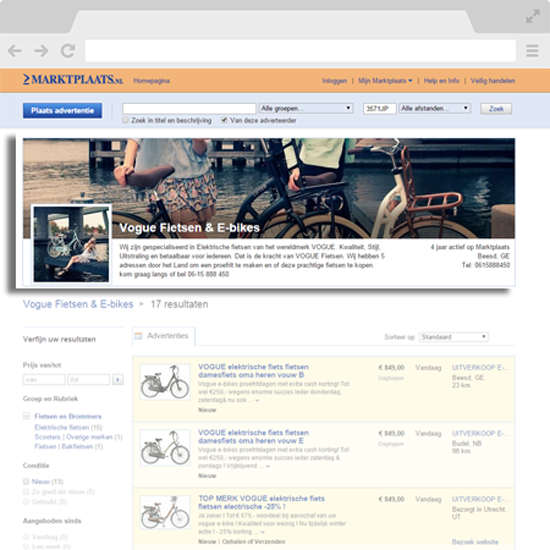Click the Marktplaats.nl logo
The height and width of the screenshot is (550, 550).
(73, 80)
